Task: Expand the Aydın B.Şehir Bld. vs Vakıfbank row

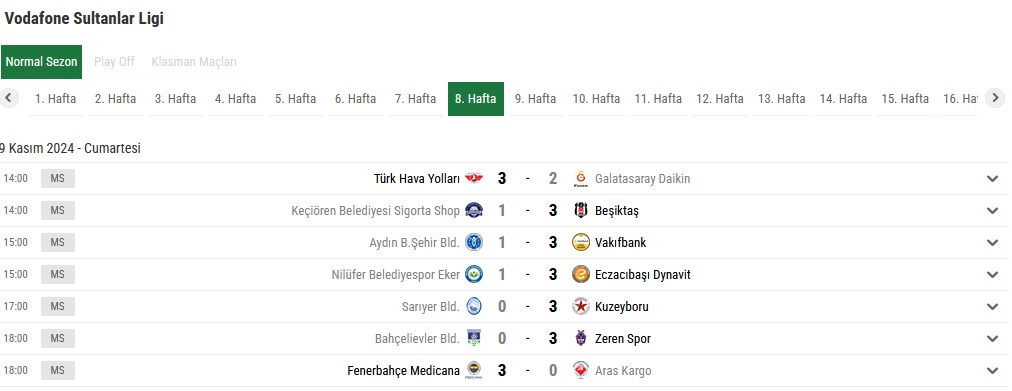Action: click(x=993, y=243)
